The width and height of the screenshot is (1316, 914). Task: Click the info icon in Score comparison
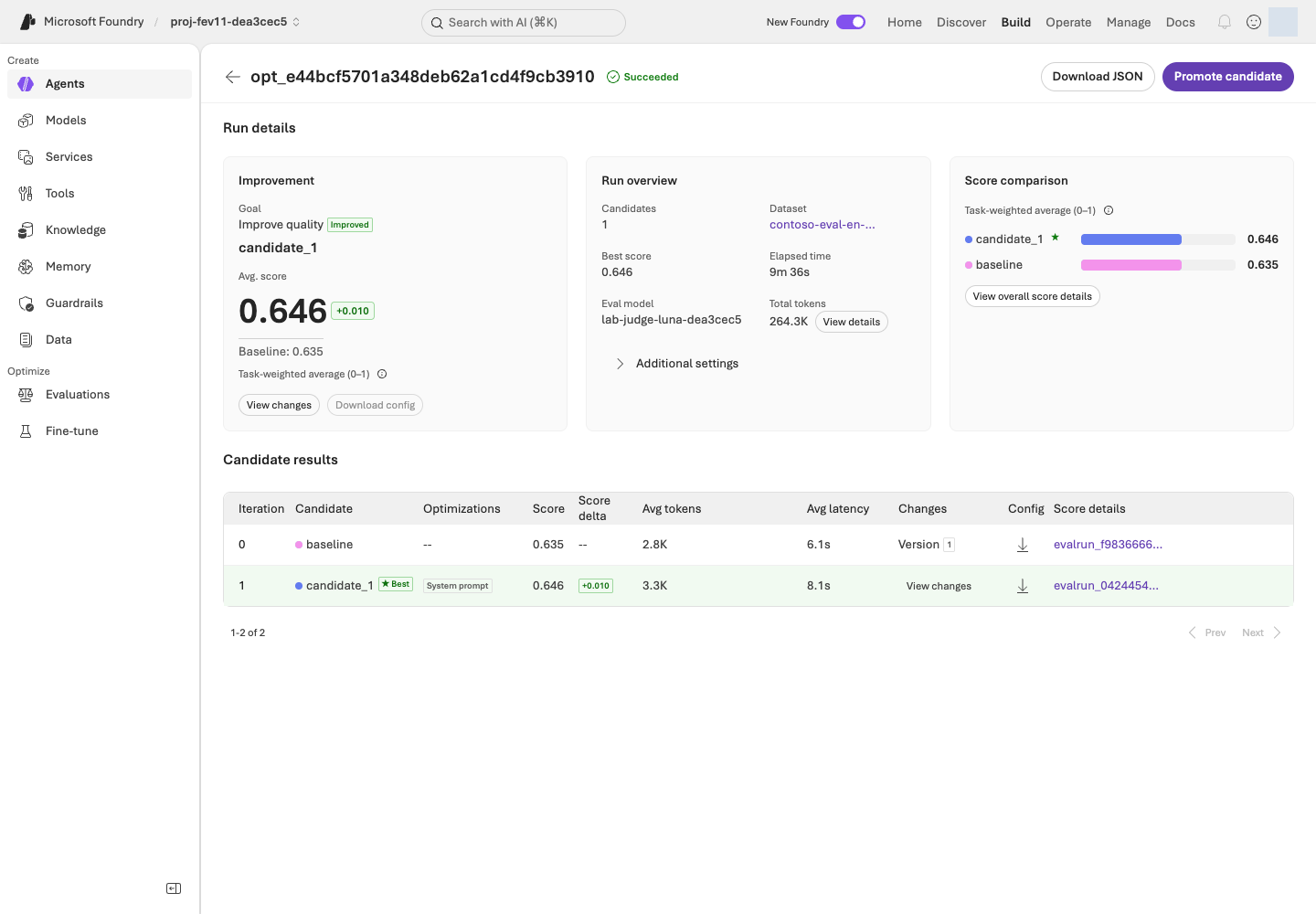1109,210
